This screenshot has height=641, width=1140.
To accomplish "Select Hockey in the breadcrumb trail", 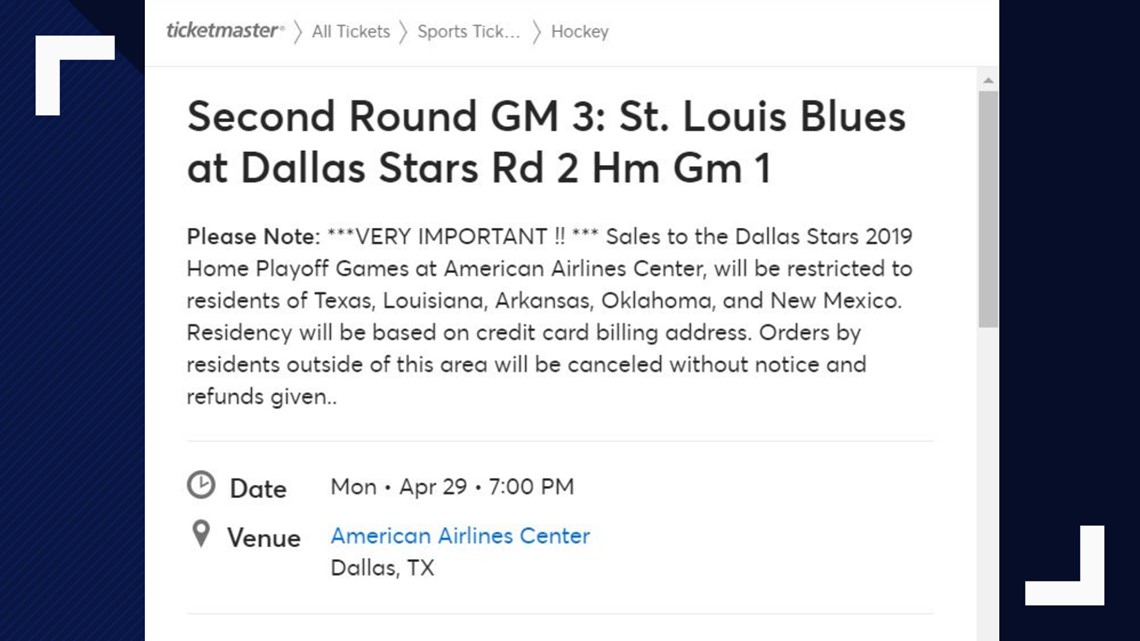I will pos(580,31).
